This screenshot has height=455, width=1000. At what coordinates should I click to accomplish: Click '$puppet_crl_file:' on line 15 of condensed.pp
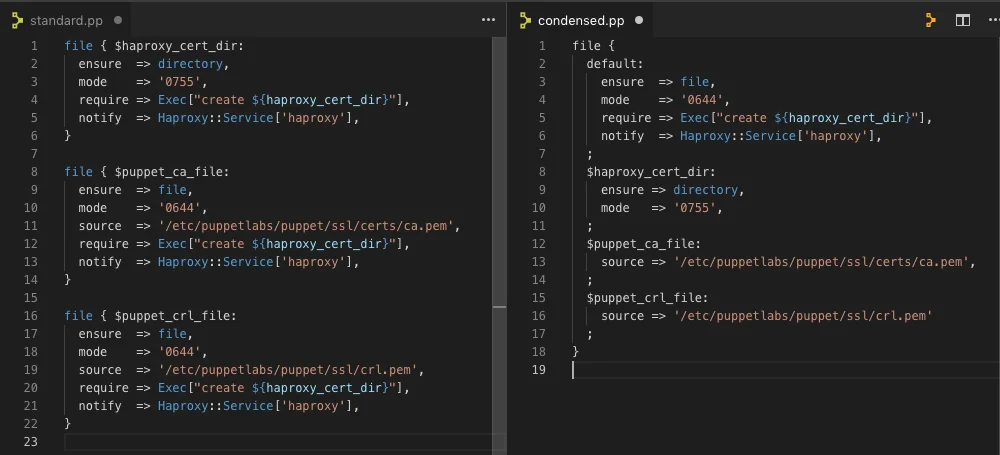click(x=648, y=298)
